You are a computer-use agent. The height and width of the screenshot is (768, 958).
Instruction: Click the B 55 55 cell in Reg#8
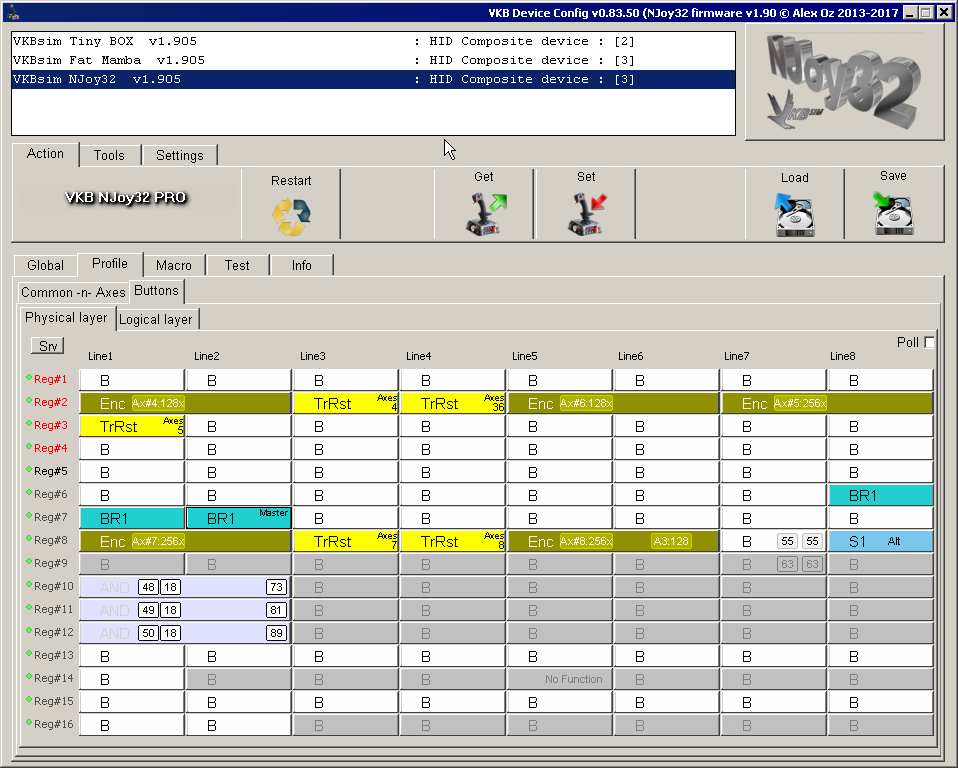click(773, 541)
